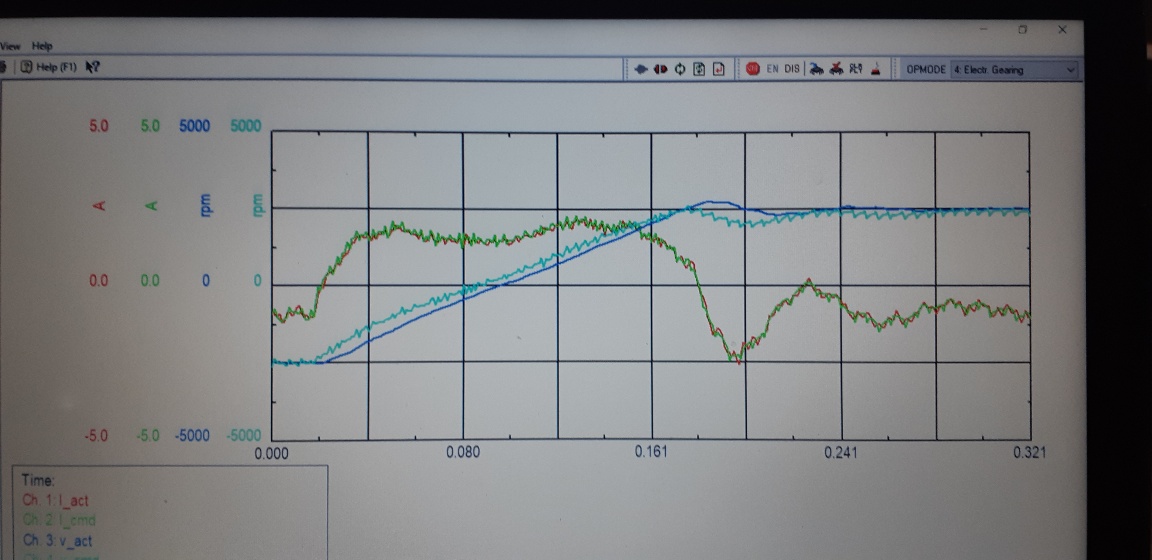This screenshot has width=1152, height=560.
Task: Click the Ch. 2: I_cmd legend entry
Action: click(61, 520)
